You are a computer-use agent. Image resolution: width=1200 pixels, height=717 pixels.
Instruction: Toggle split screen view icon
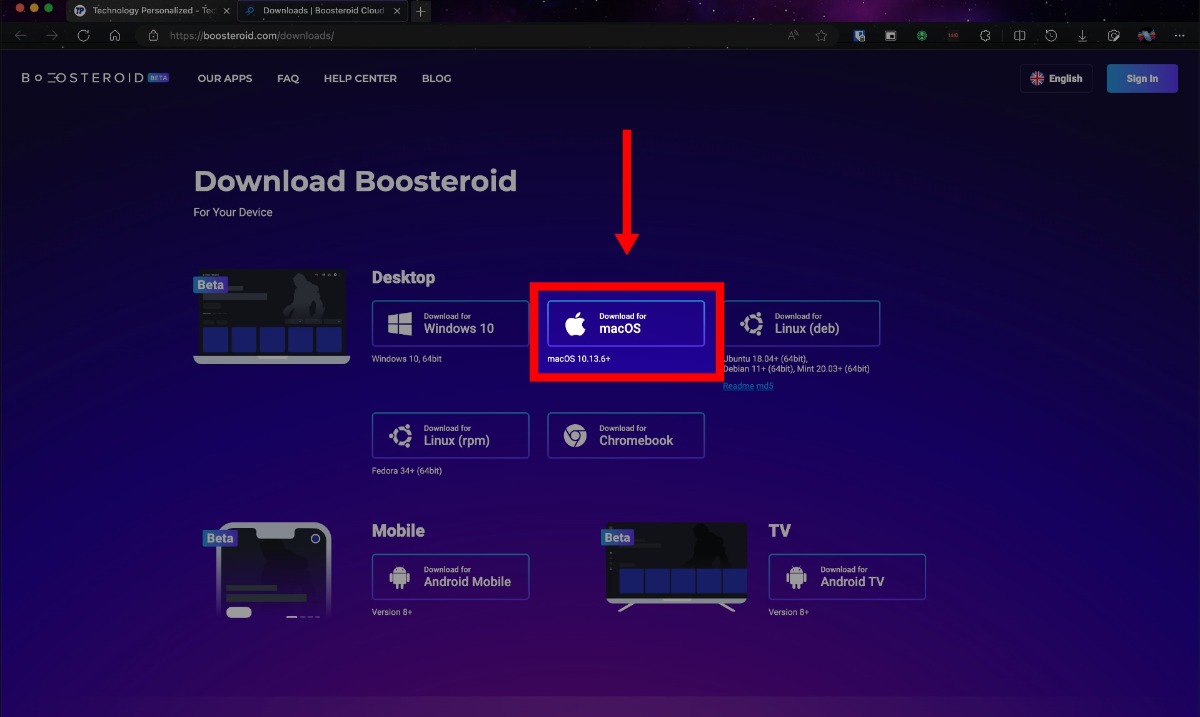point(1019,35)
